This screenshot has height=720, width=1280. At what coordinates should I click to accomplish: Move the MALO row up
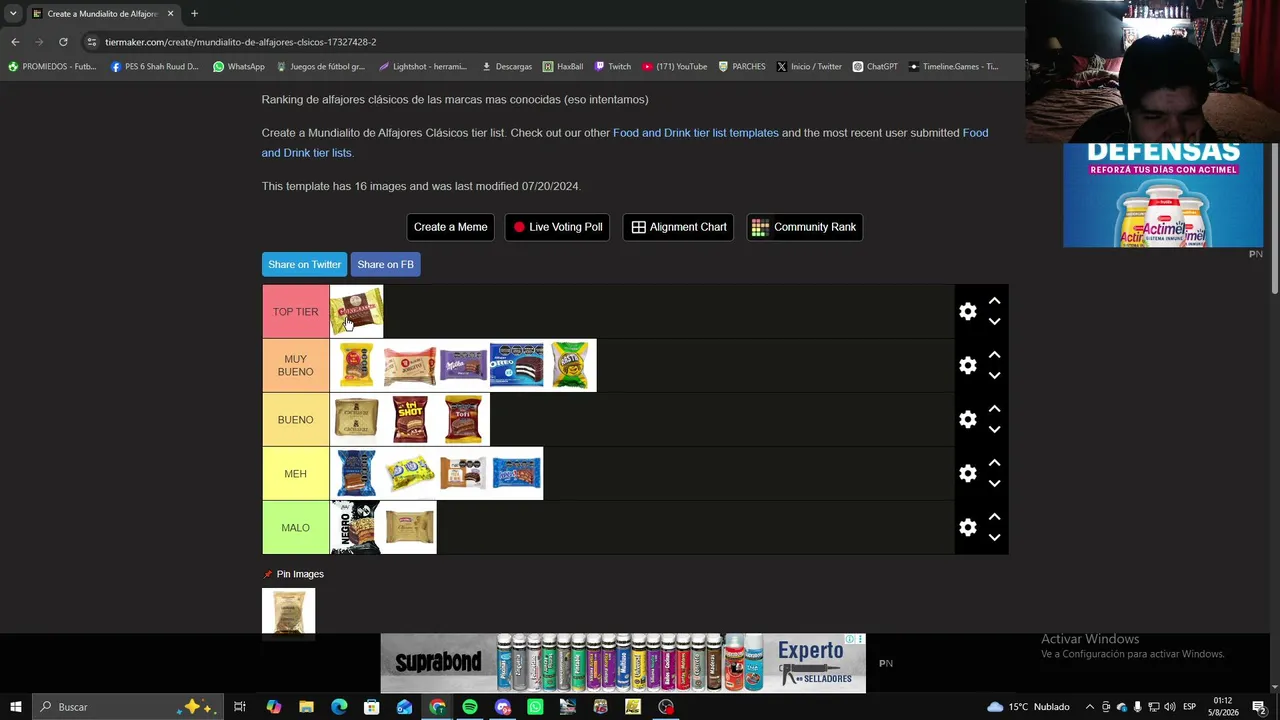994,517
